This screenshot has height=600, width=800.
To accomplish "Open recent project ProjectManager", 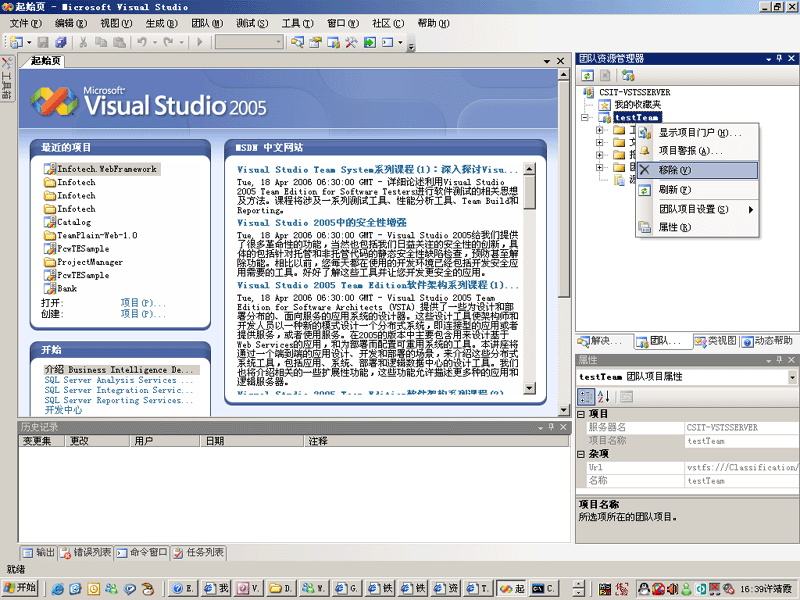I will [84, 262].
